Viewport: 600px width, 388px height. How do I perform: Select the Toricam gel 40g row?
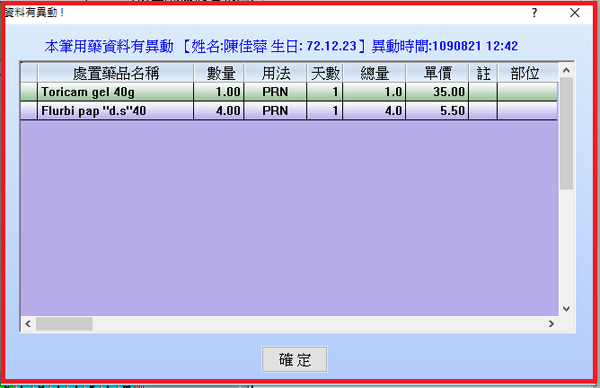tap(289, 92)
